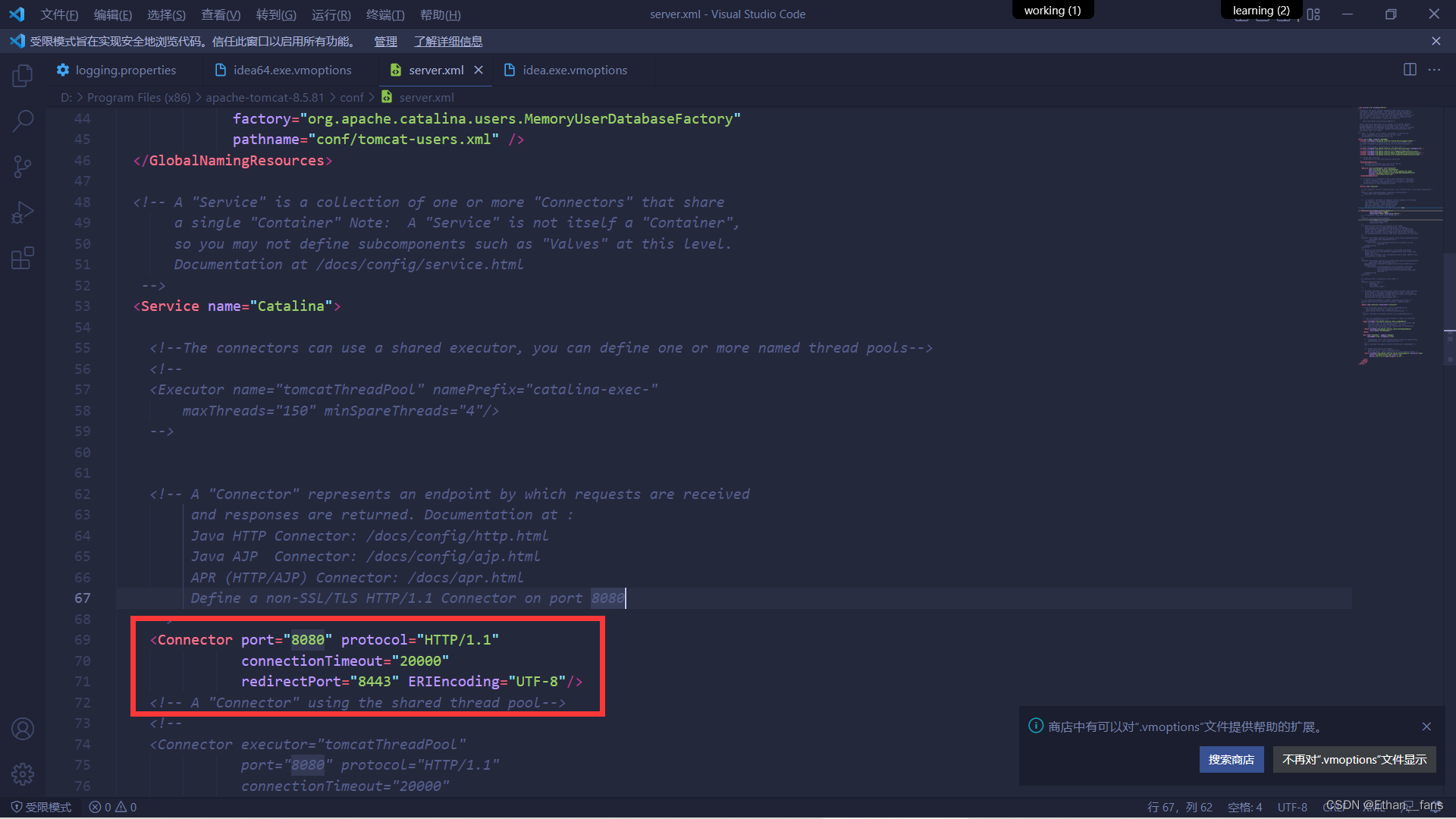Screen dimensions: 1456x819
Task: Click the 搜索商店 button
Action: tap(1231, 759)
